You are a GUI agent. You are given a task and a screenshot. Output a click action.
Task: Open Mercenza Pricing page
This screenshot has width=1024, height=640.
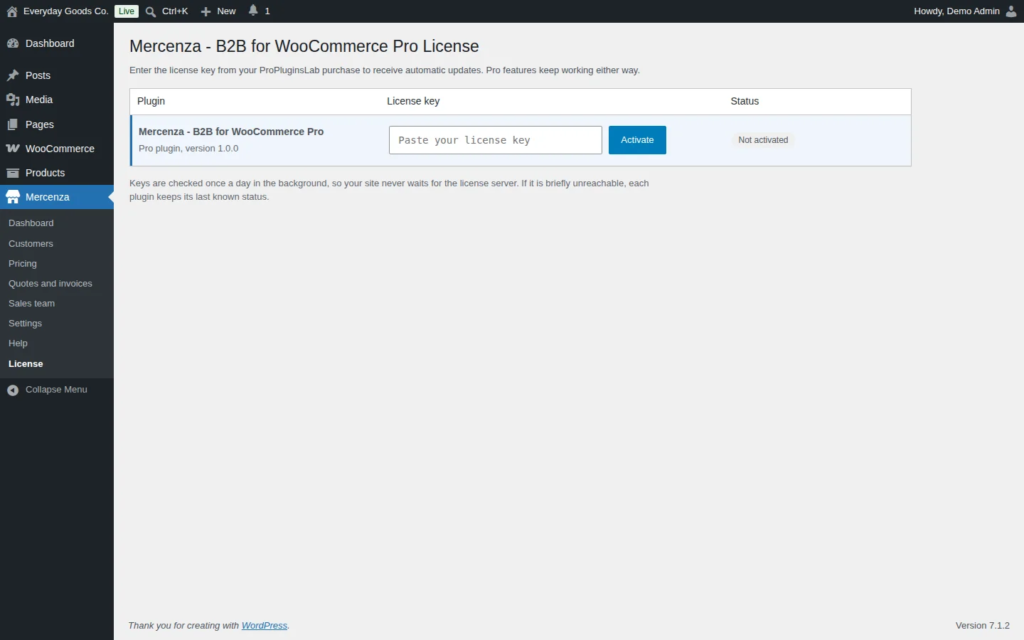[x=22, y=263]
